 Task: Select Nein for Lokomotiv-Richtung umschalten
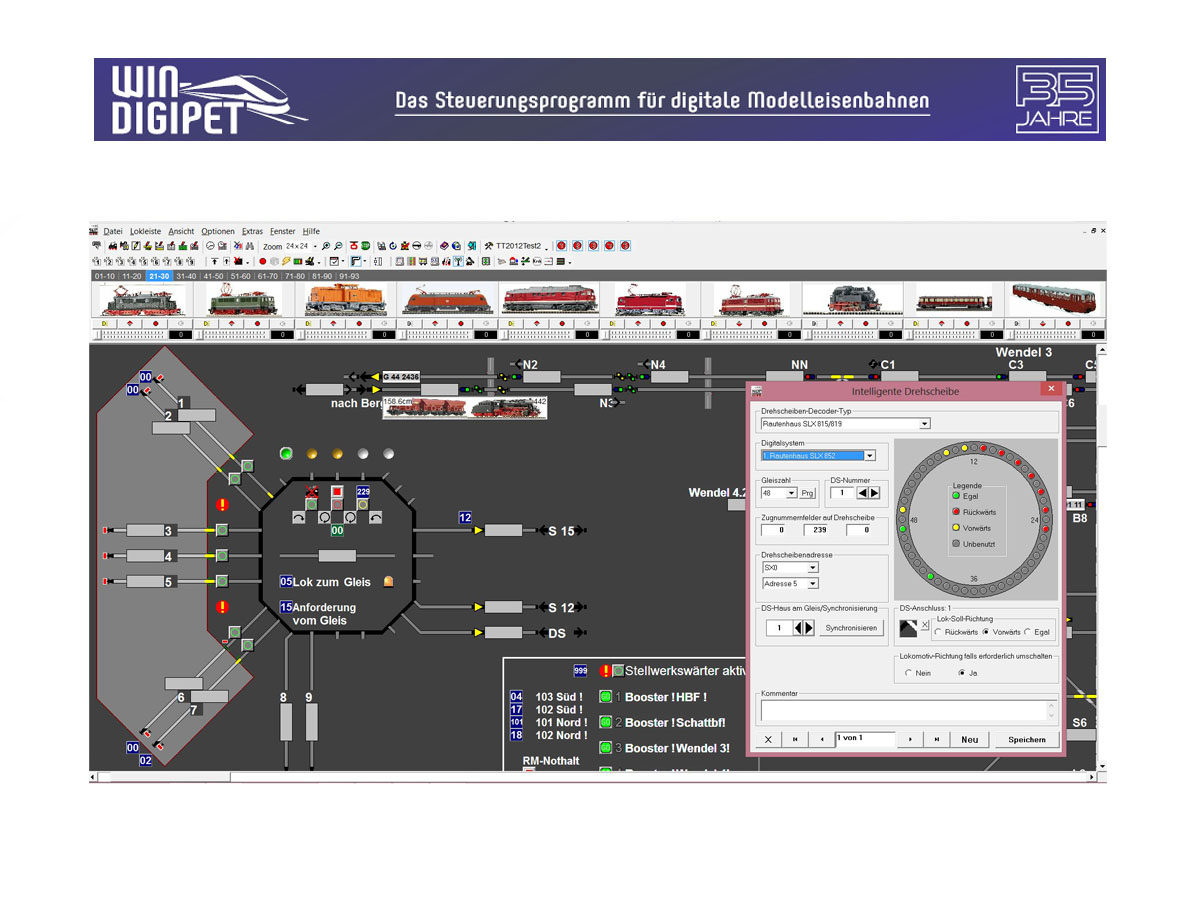tap(908, 673)
